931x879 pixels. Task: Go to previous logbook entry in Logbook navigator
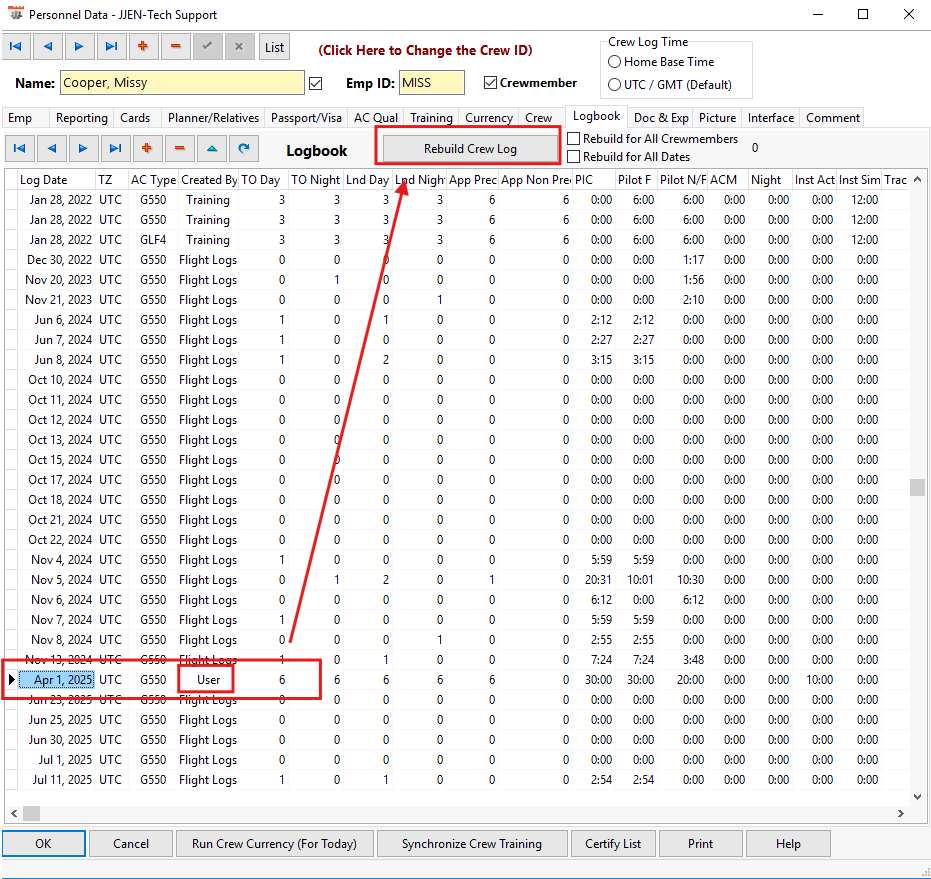tap(51, 148)
